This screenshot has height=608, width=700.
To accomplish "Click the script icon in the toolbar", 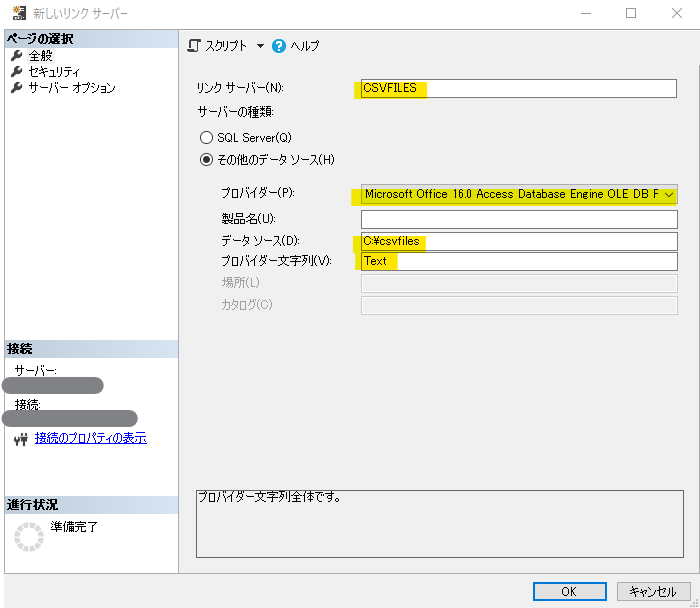I will point(194,46).
